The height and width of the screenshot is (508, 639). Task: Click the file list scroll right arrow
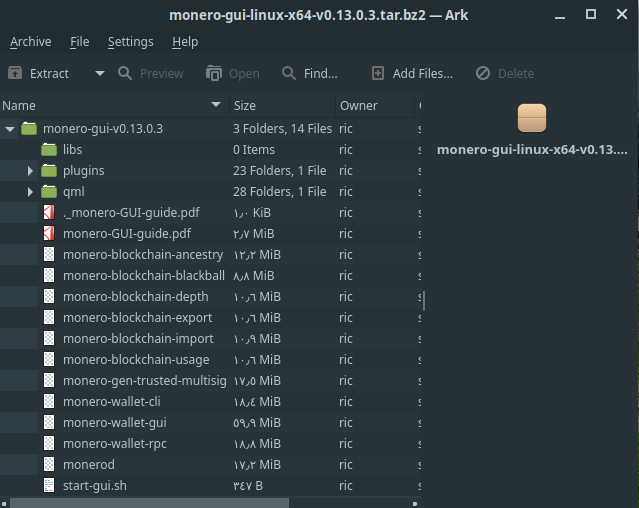coord(414,504)
